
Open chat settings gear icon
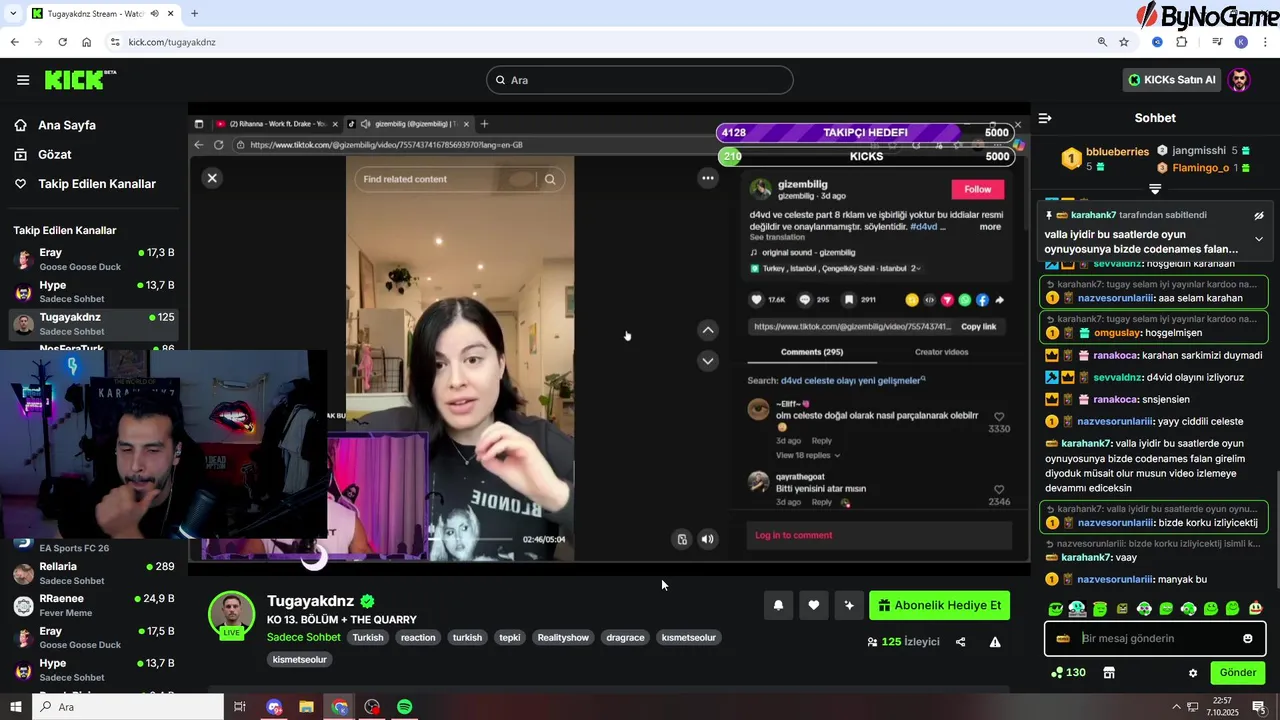[1192, 673]
